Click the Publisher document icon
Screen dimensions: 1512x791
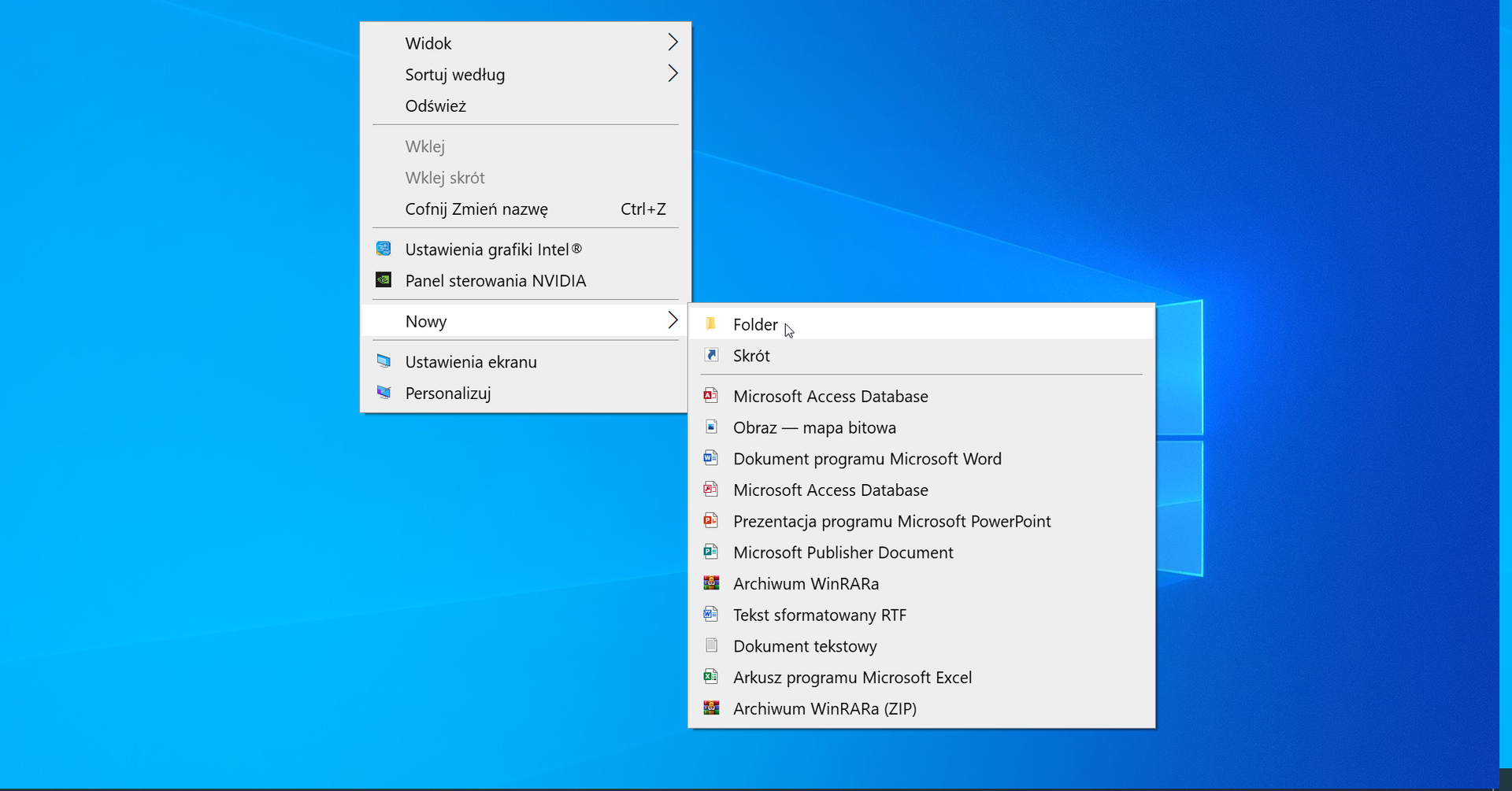click(711, 552)
